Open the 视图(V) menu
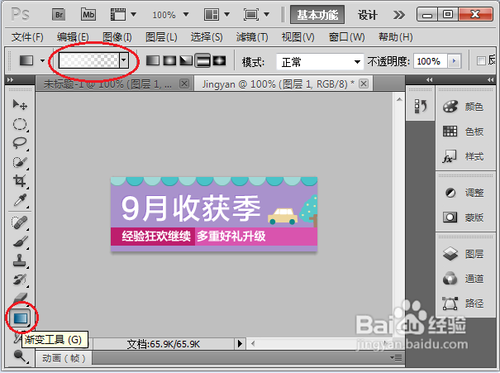This screenshot has height=373, width=500. tap(298, 37)
